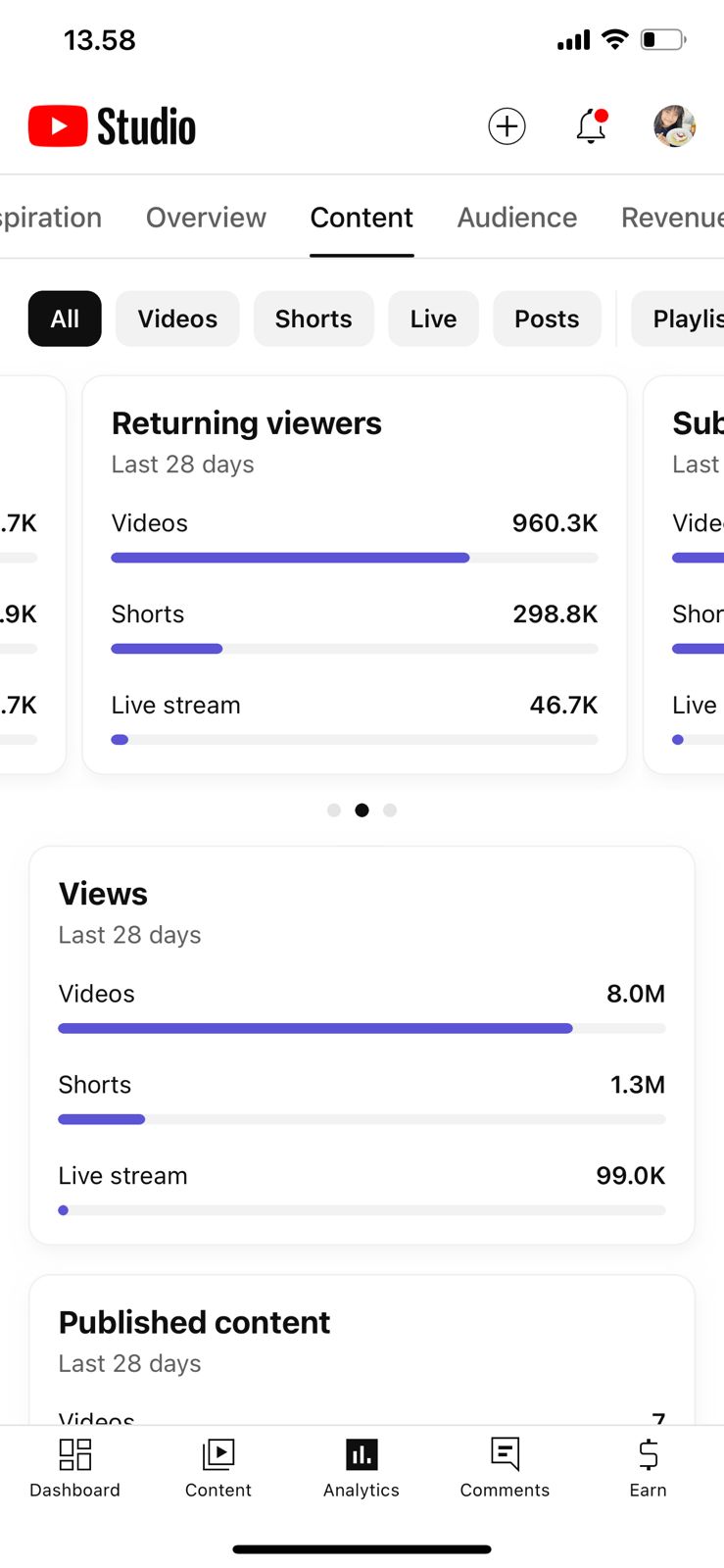Tap the create plus icon
The image size is (724, 1568).
point(507,126)
